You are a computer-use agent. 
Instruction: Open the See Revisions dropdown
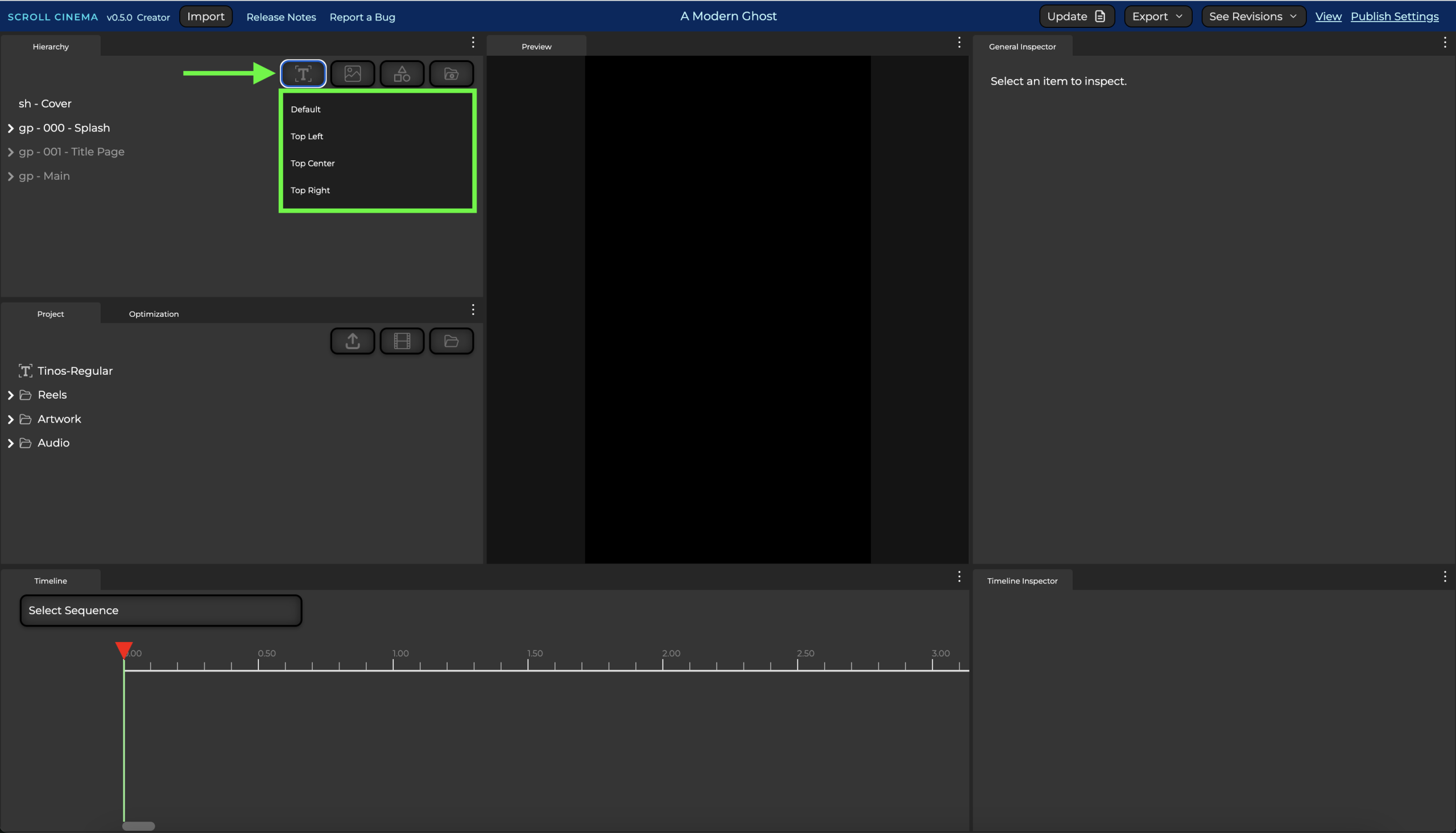point(1253,16)
